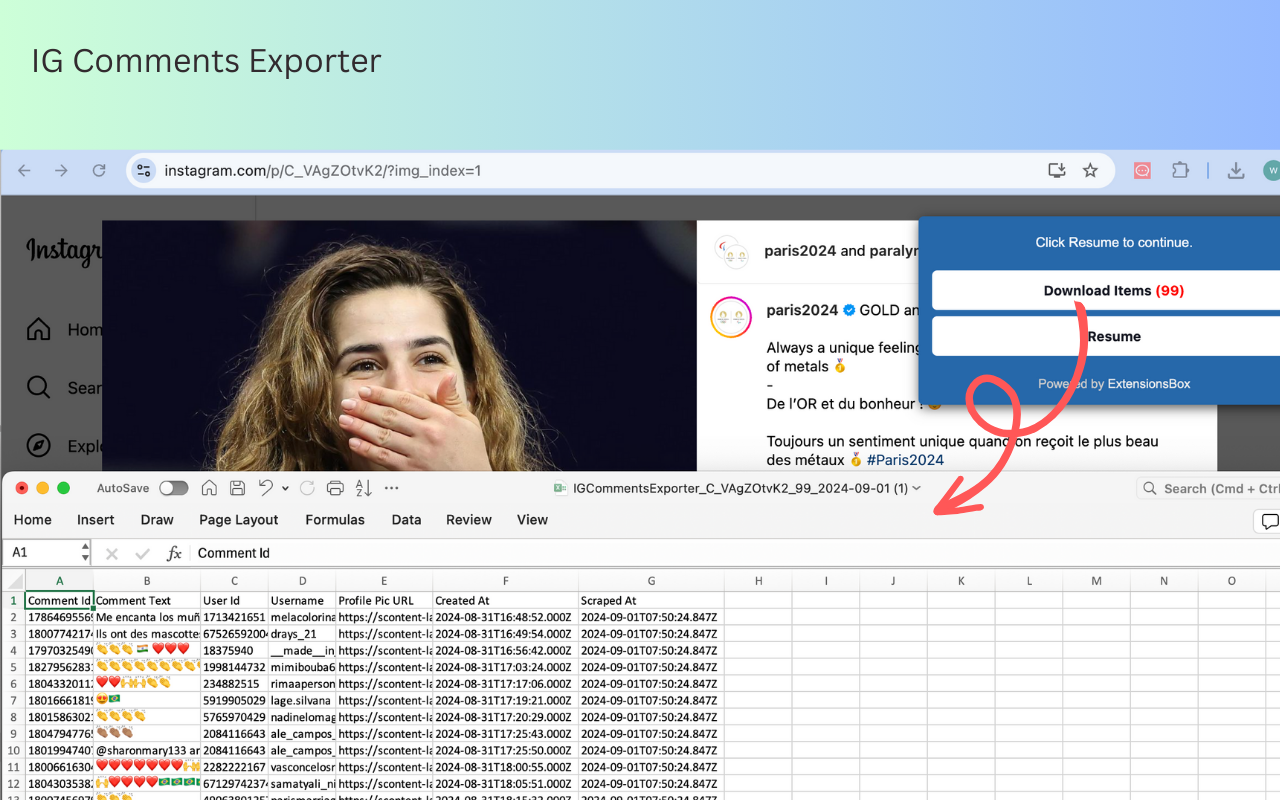Click the Excel Search field

click(1209, 488)
